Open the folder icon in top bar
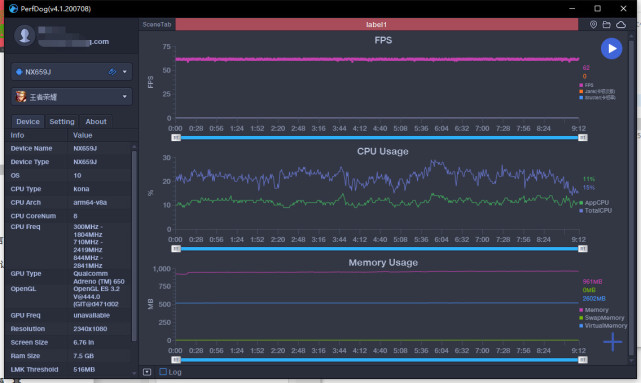641x383 pixels. click(607, 25)
